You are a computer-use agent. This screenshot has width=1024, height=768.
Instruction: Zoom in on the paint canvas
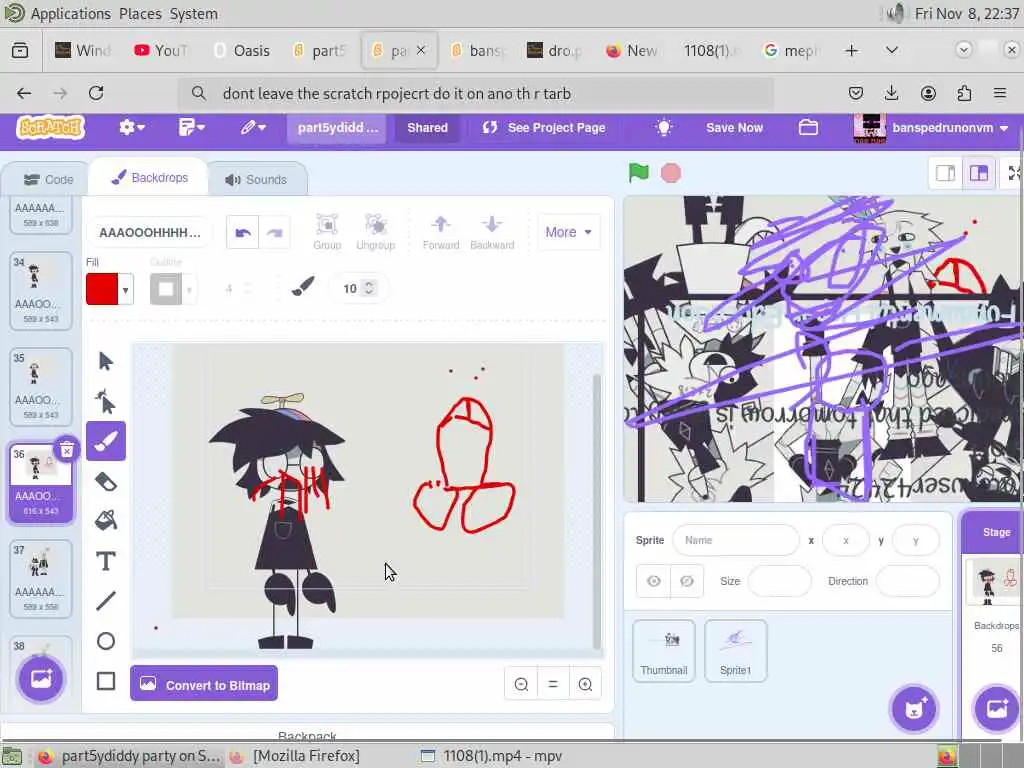pos(585,684)
